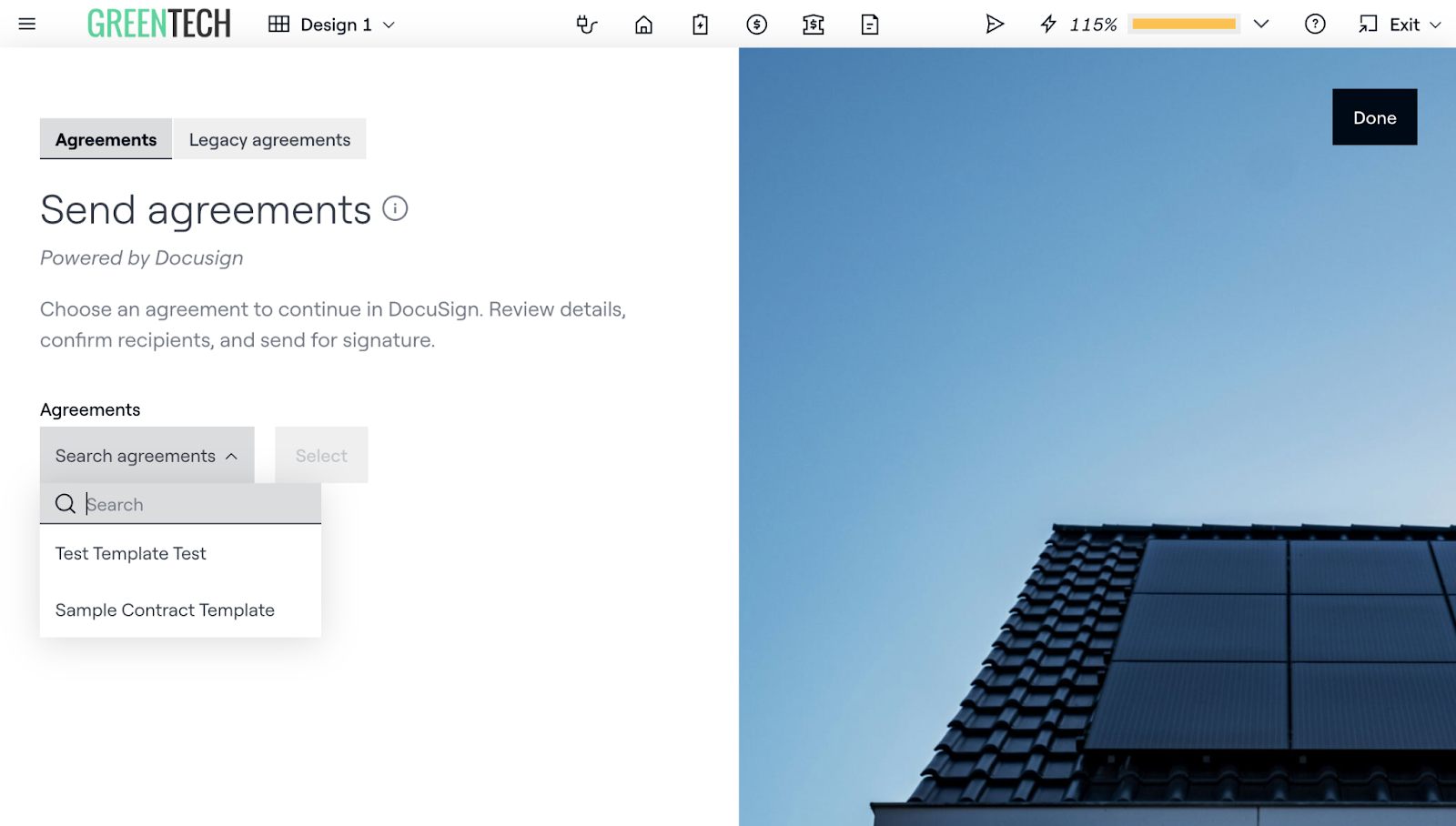The width and height of the screenshot is (1456, 826).
Task: Expand the energy offset chevron
Action: click(1261, 25)
